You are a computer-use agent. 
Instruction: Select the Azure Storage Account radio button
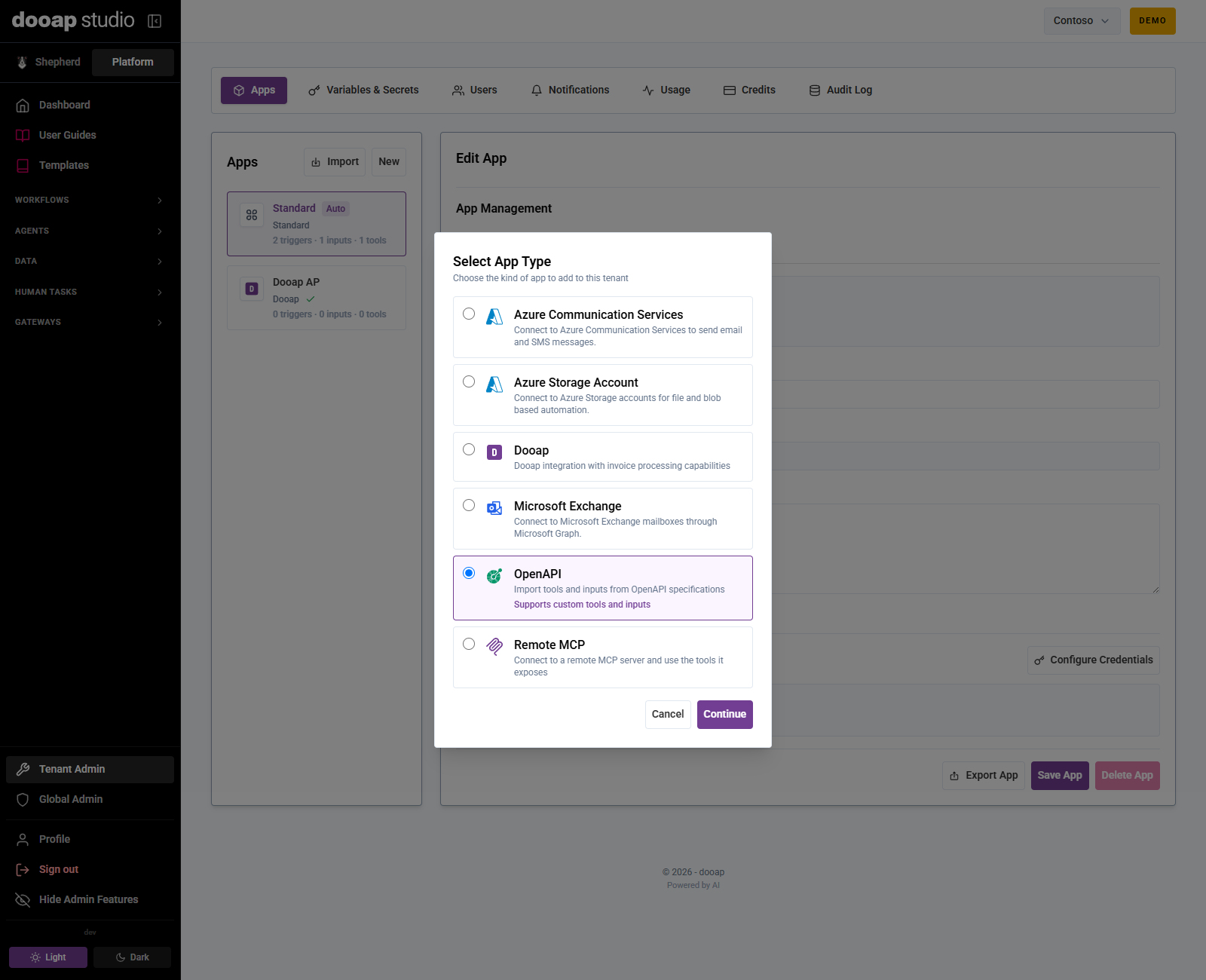(x=469, y=381)
